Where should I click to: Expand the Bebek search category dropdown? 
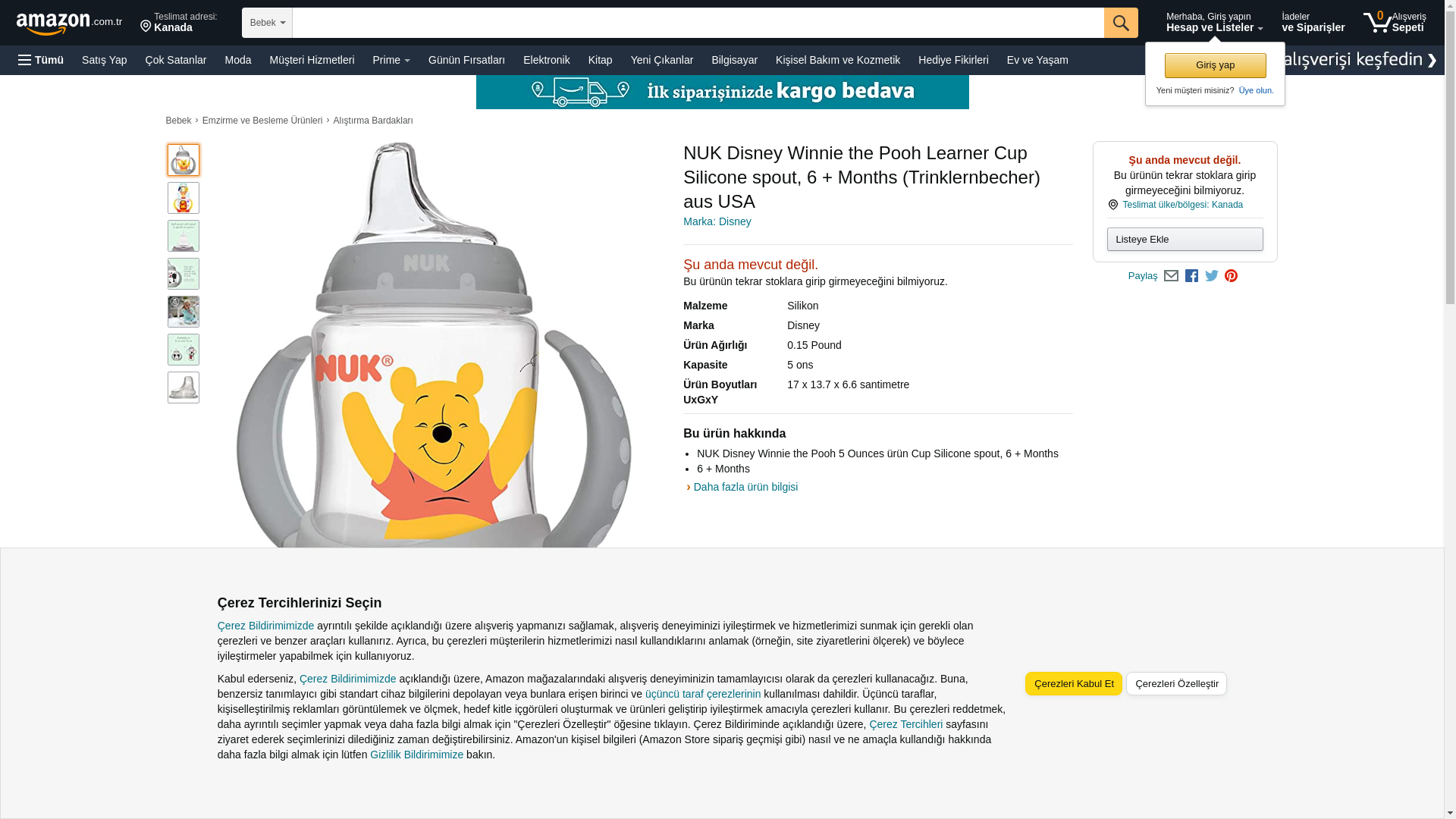click(267, 23)
